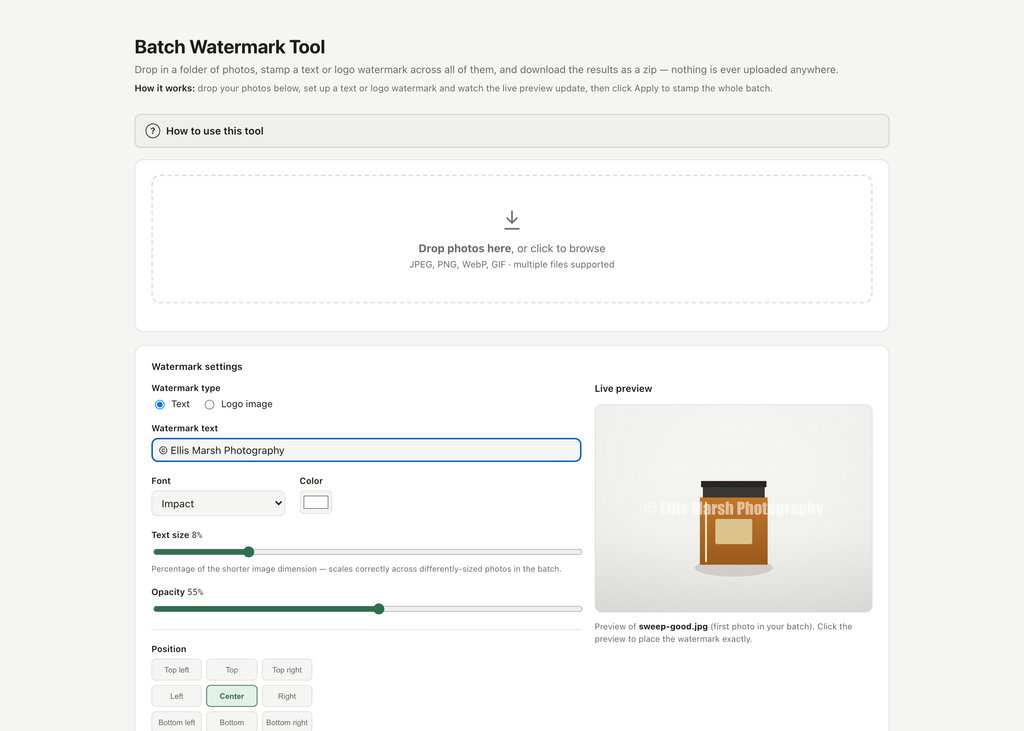This screenshot has height=731, width=1024.
Task: Set position to Top
Action: 232,670
